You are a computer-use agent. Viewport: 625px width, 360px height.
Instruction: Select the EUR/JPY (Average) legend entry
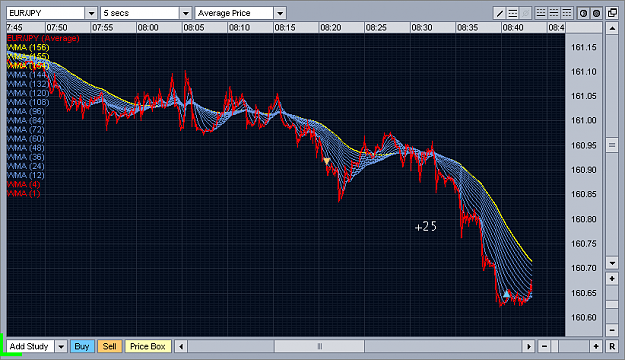(x=43, y=38)
